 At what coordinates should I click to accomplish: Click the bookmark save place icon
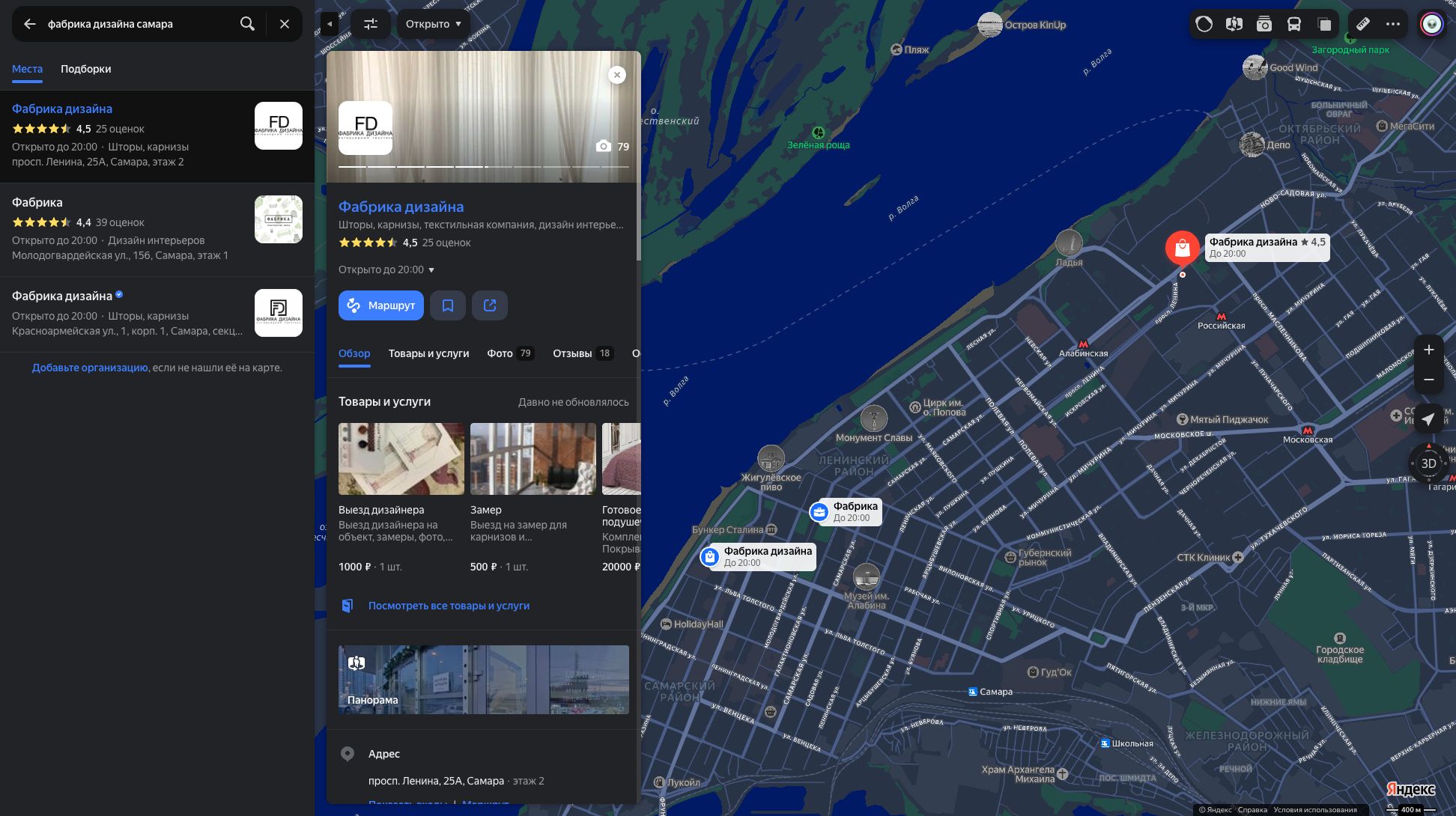pos(448,305)
